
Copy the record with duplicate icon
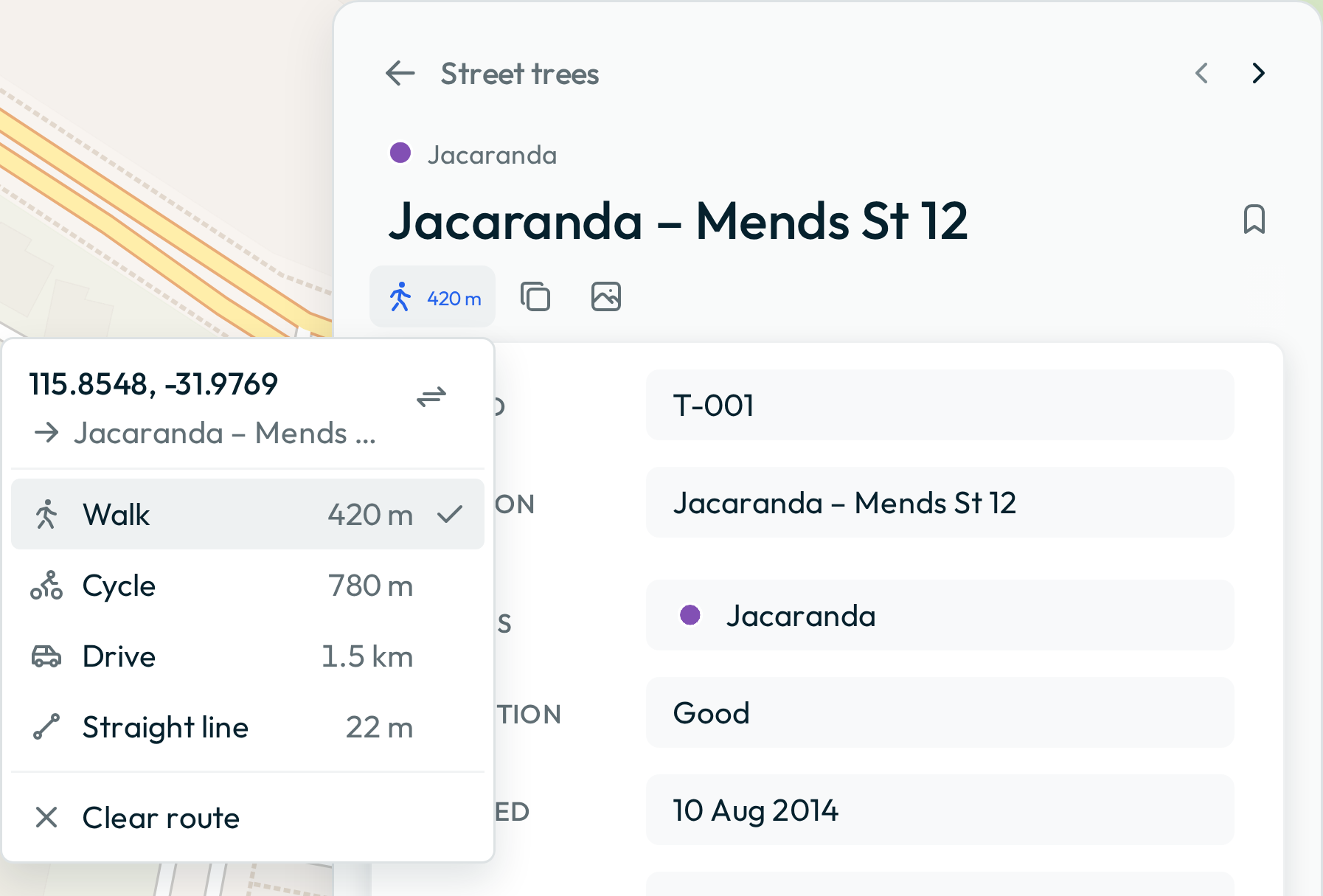[x=535, y=297]
